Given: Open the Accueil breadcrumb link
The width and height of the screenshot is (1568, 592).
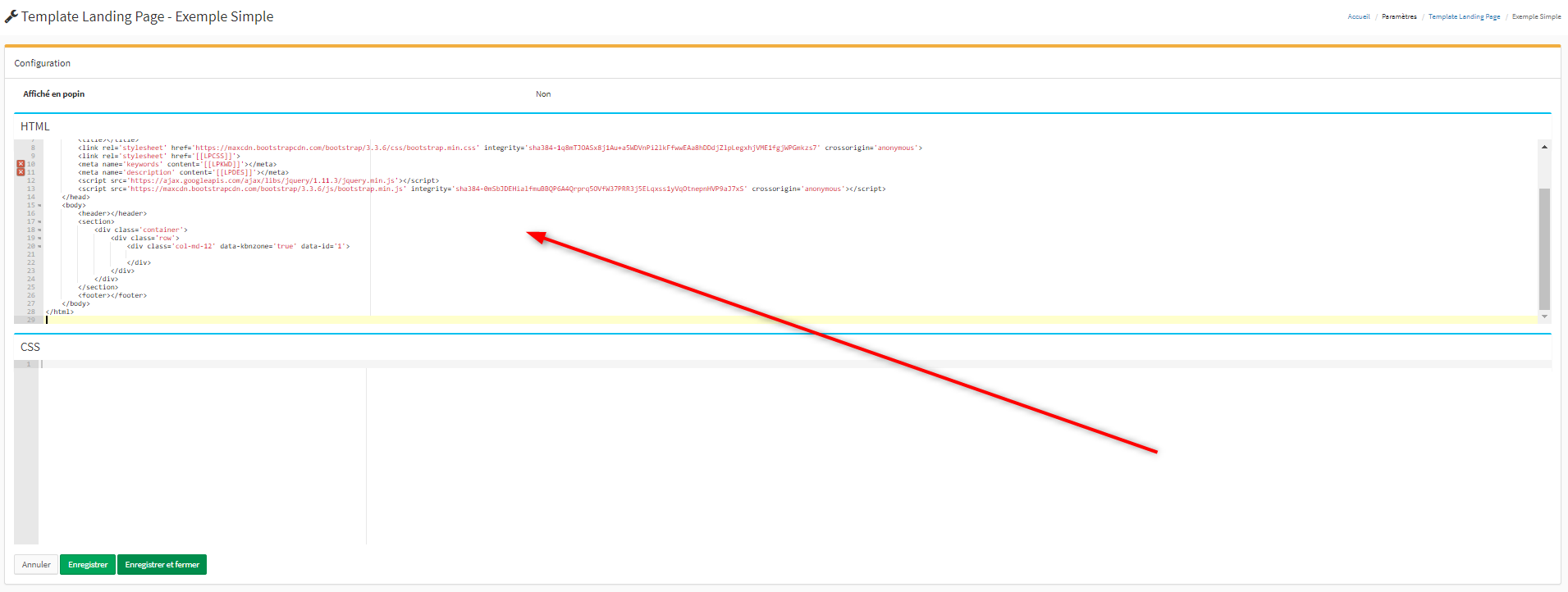Looking at the screenshot, I should click(x=1358, y=16).
